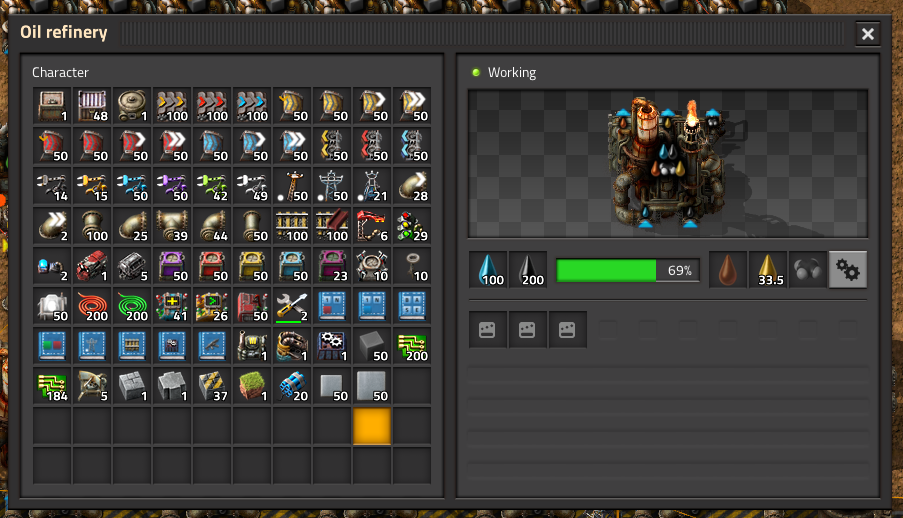Select the grey petroleum gas output slot
903x518 pixels.
(x=807, y=270)
